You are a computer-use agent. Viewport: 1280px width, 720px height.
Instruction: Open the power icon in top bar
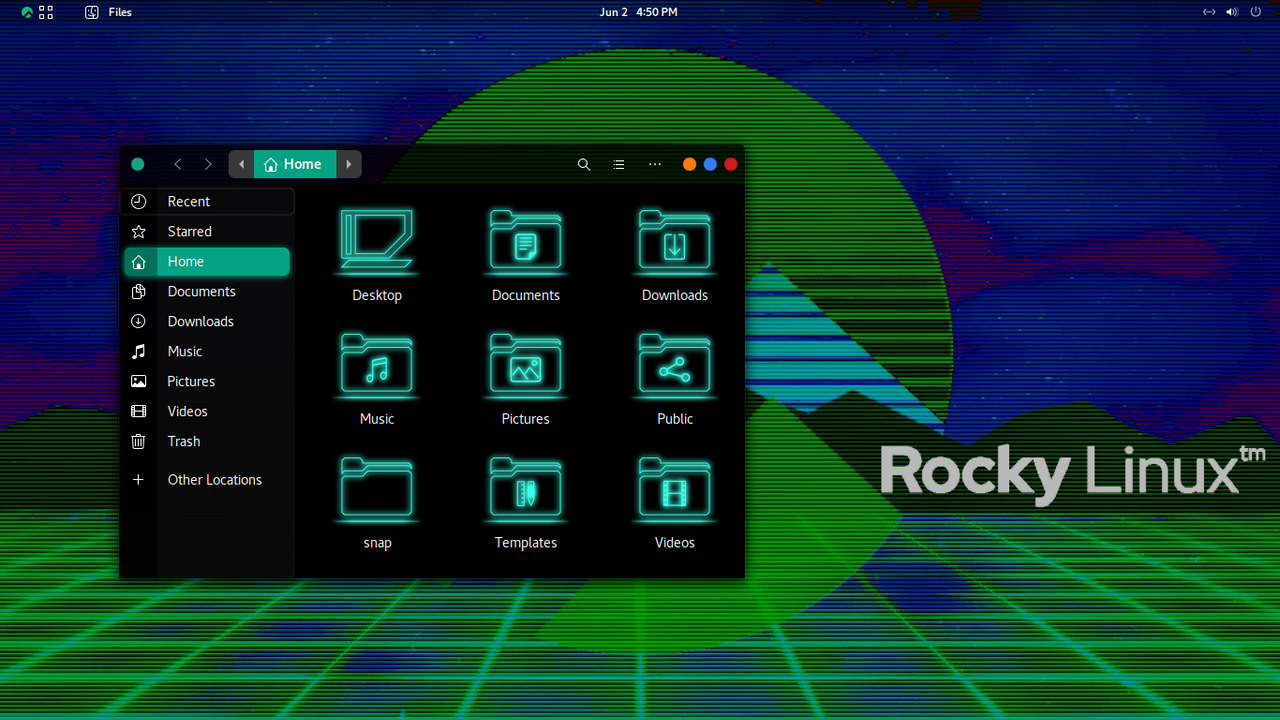(x=1256, y=12)
